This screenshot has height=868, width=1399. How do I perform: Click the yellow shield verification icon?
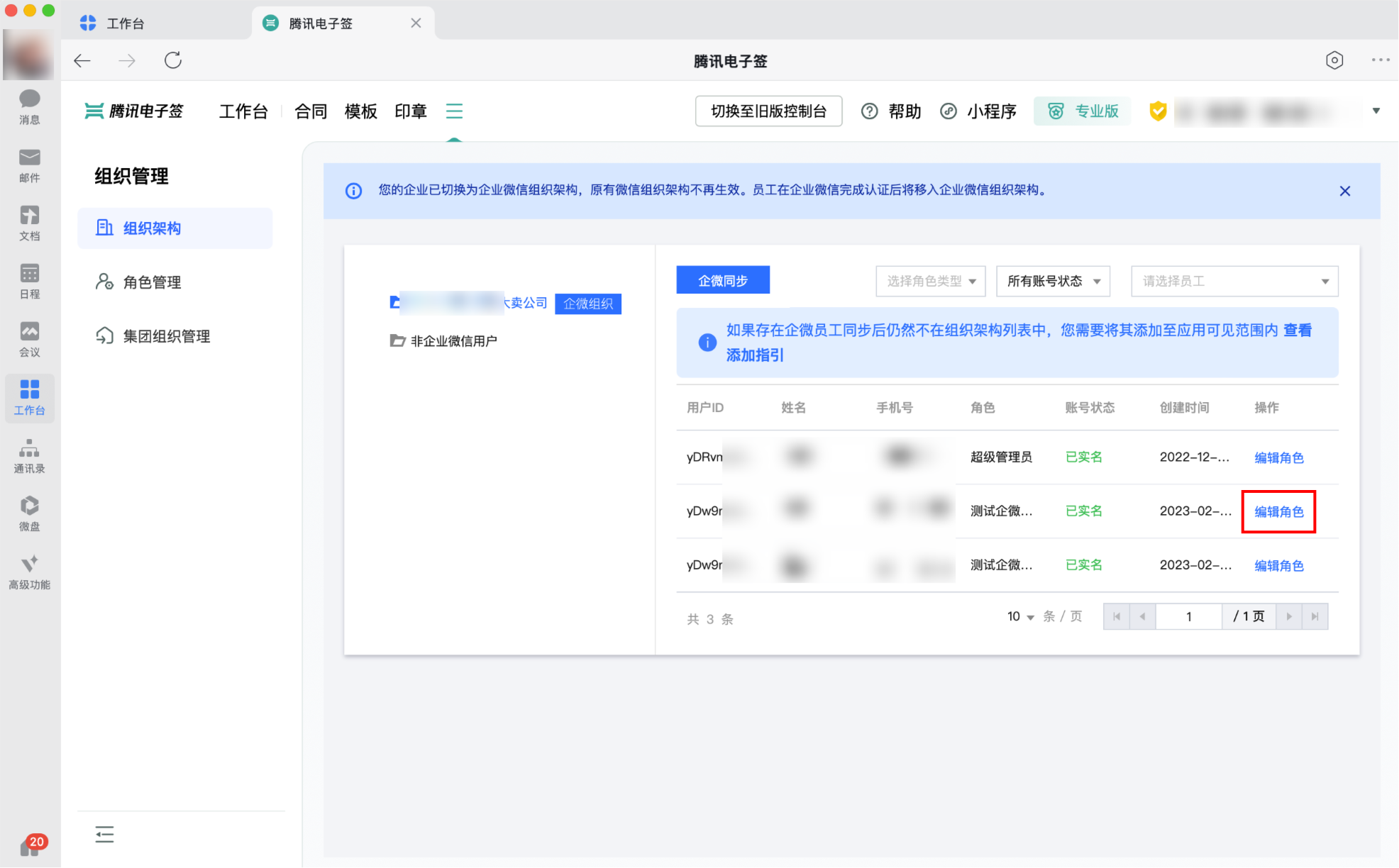coord(1158,111)
